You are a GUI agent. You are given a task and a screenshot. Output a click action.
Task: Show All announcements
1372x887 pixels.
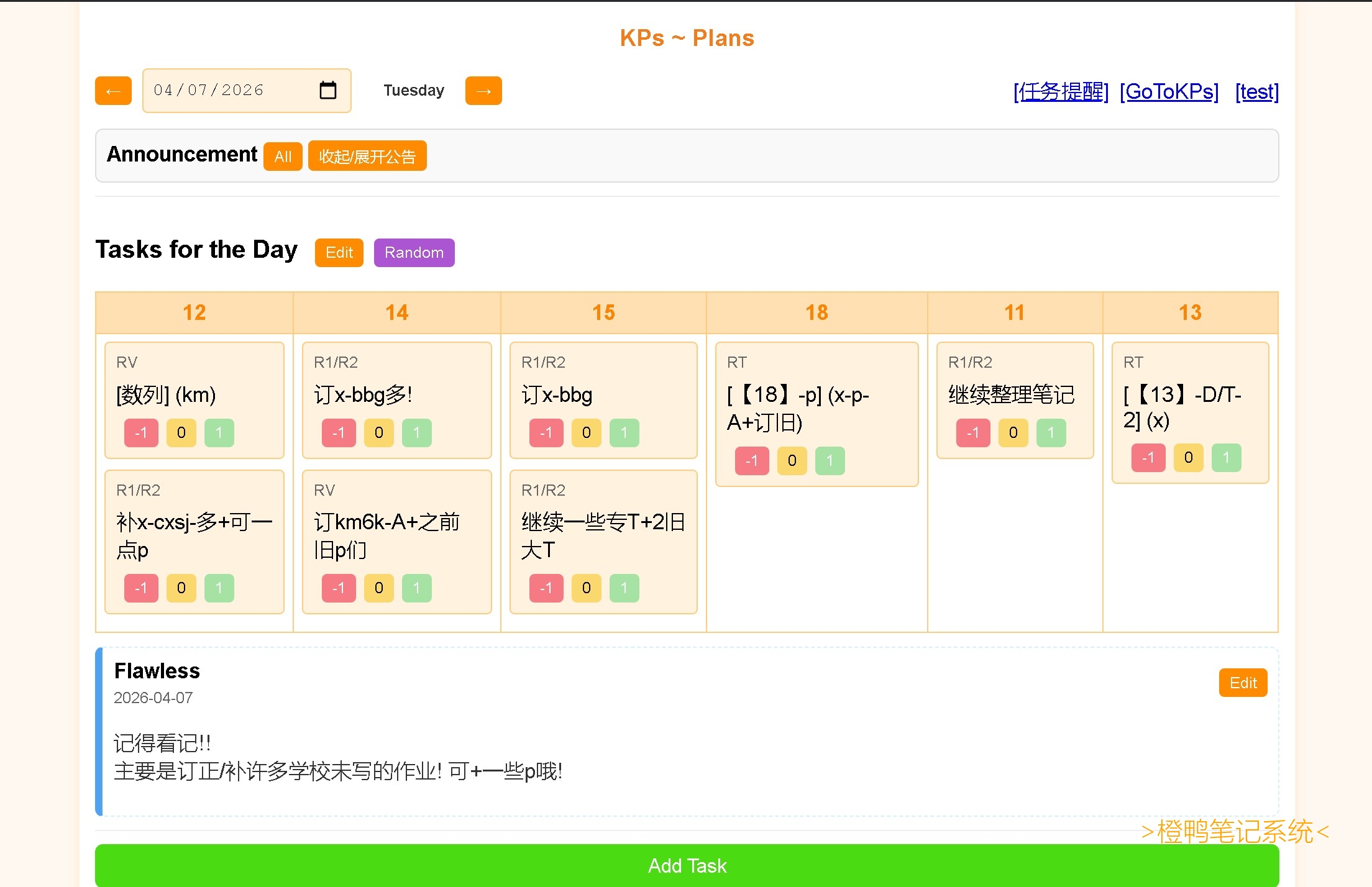click(283, 156)
